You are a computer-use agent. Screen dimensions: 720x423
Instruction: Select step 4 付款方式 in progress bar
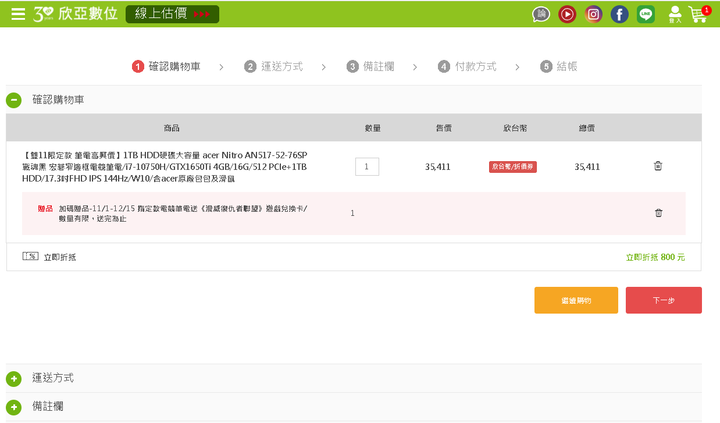point(467,67)
